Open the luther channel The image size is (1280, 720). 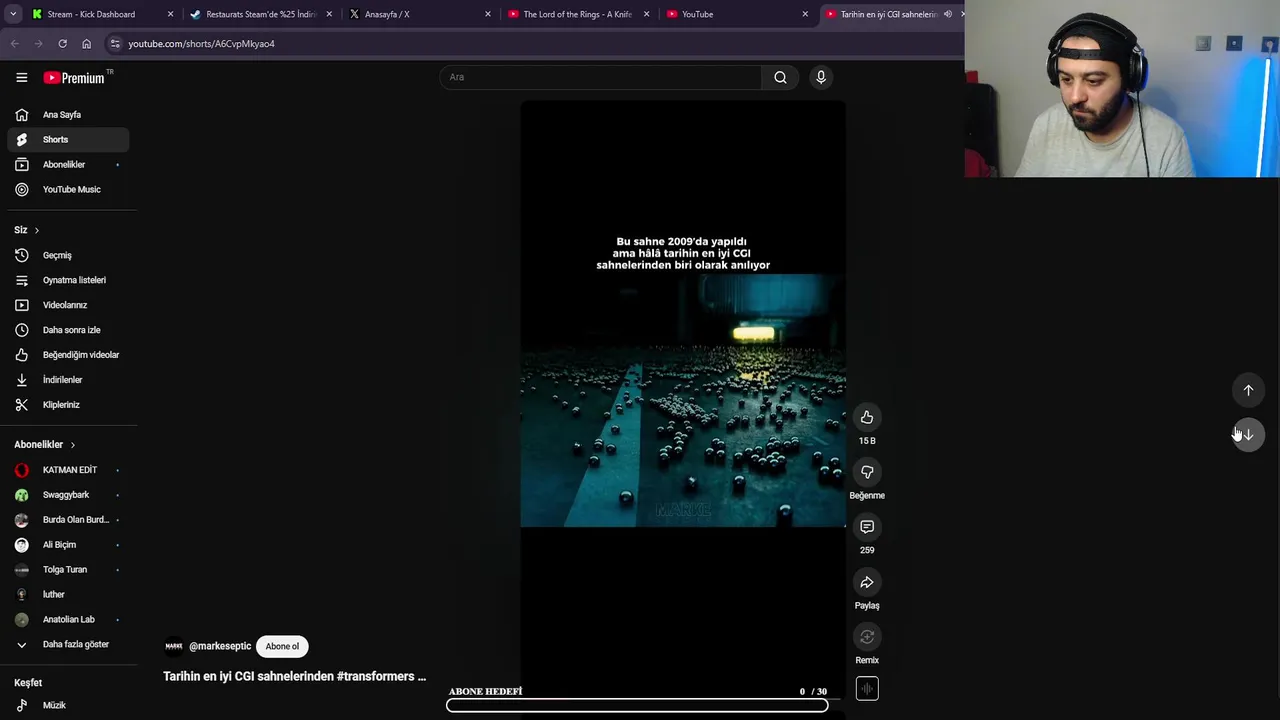(x=68, y=595)
